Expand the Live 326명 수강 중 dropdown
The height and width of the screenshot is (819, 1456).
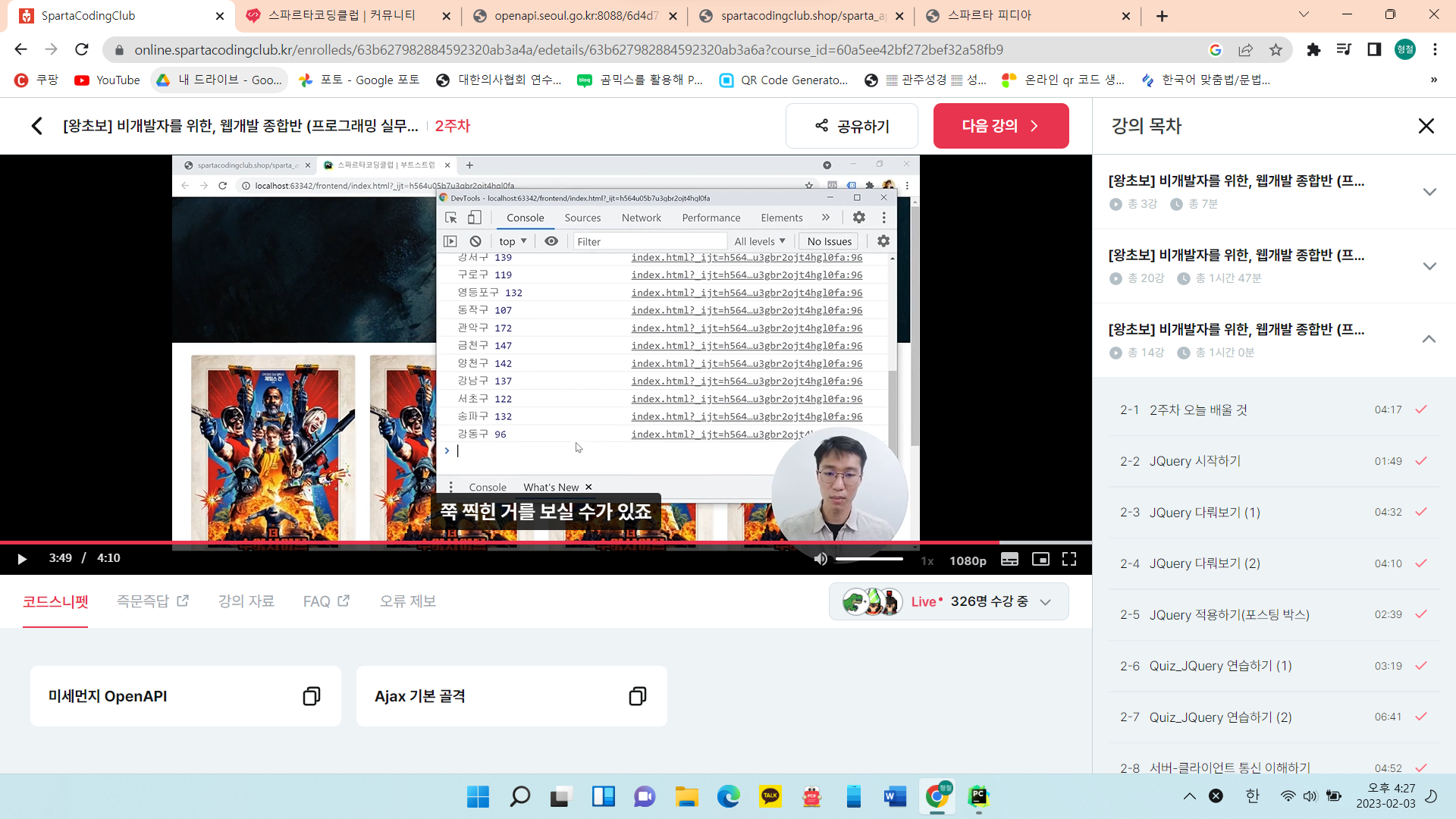pos(949,601)
